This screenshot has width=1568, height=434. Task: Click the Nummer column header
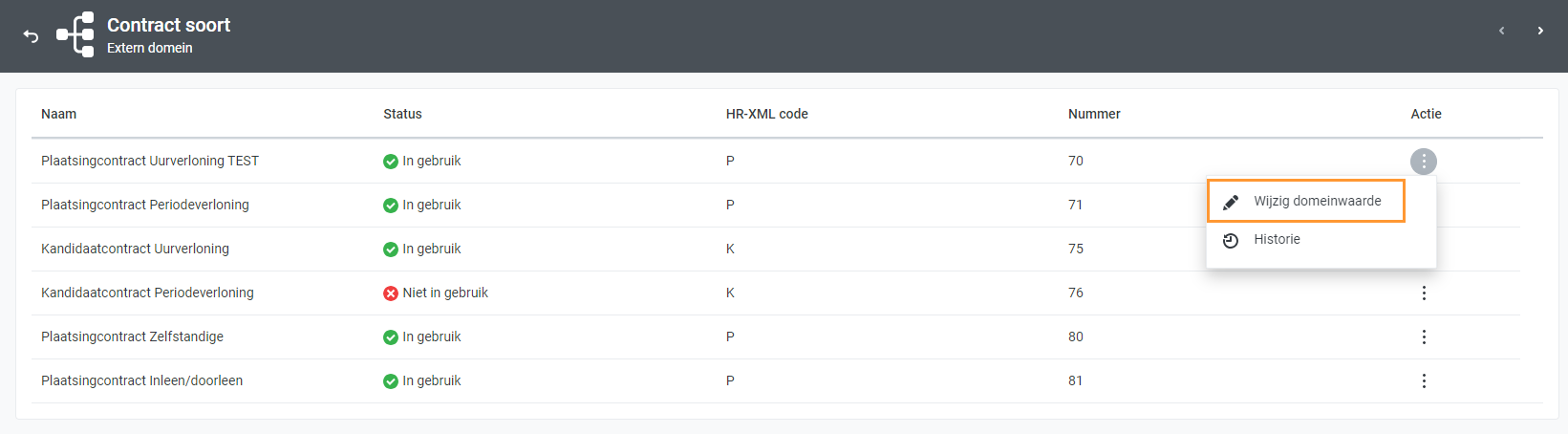pyautogui.click(x=1094, y=114)
